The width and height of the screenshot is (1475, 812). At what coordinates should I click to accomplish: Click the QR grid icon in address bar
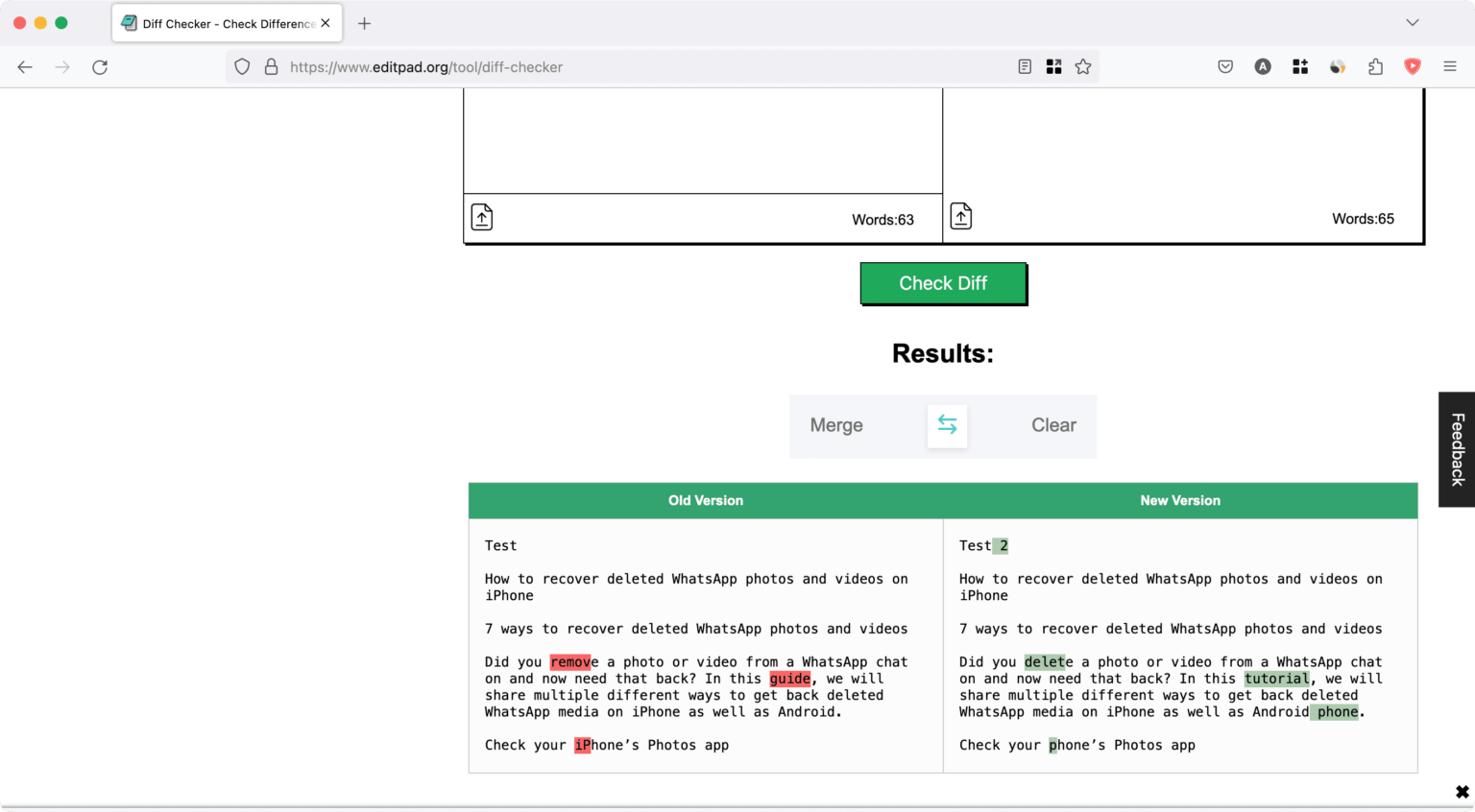tap(1053, 67)
